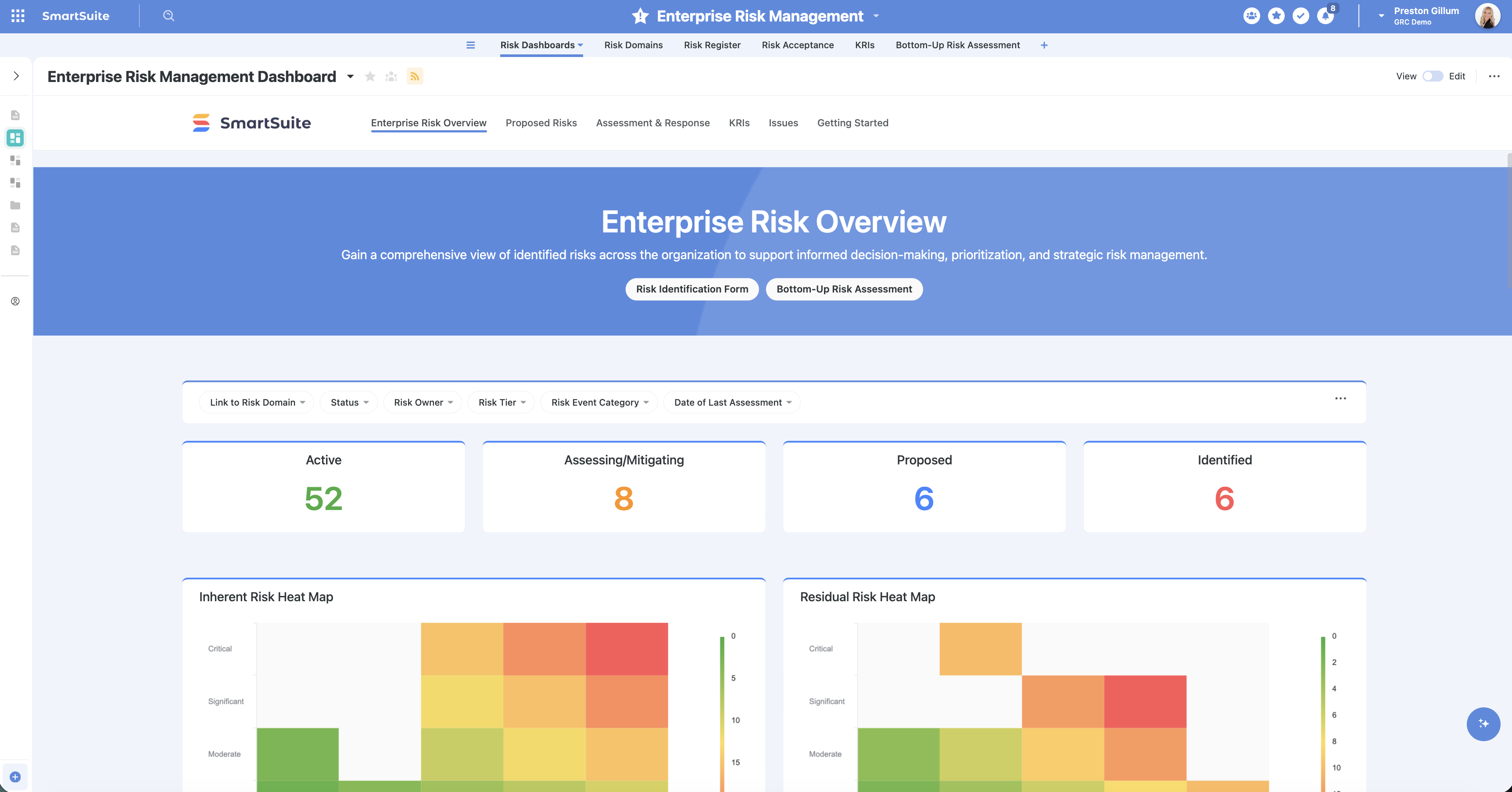1512x792 pixels.
Task: Select the Enterprise Risk Overview page tab
Action: pyautogui.click(x=429, y=123)
